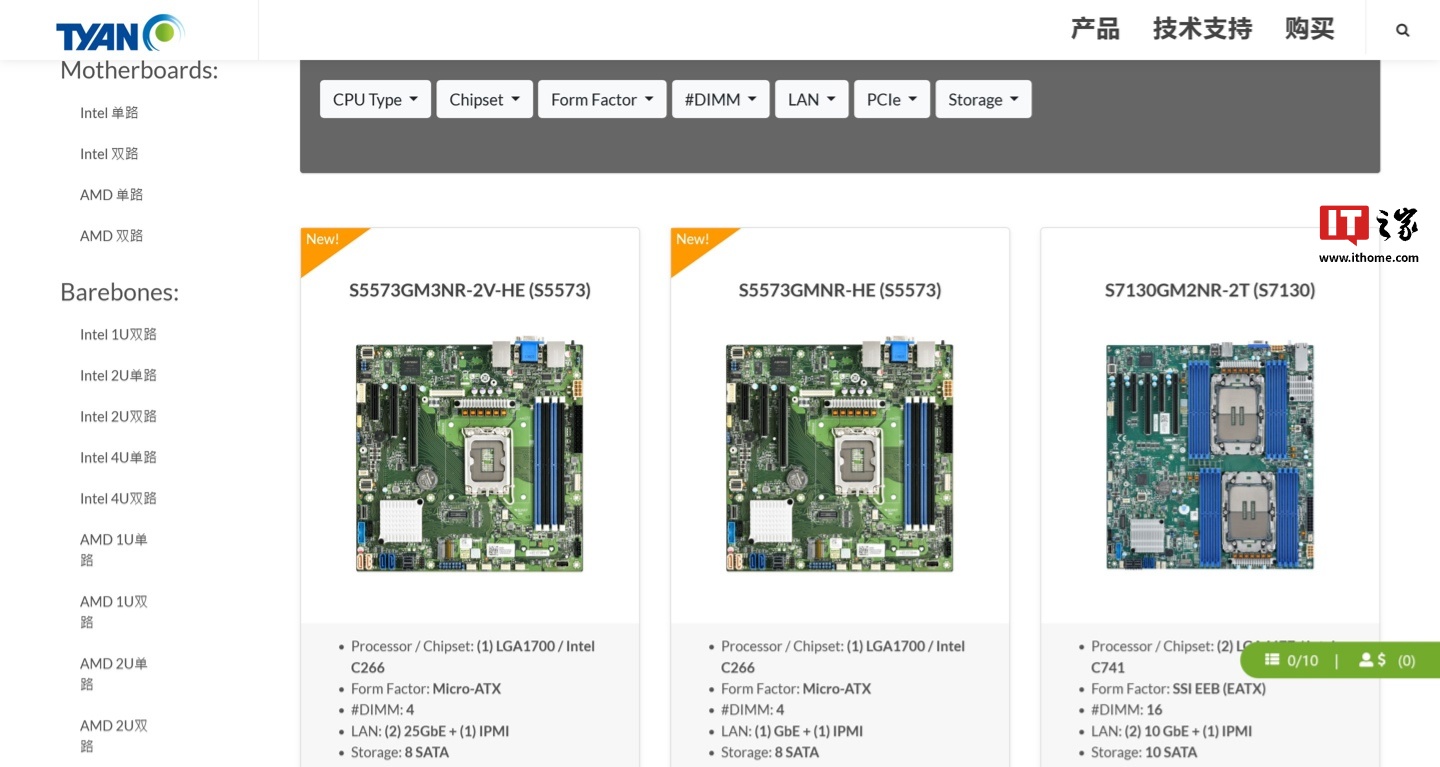The image size is (1440, 767).
Task: Click '#DIMM: 4' under S5573GM3NR-2V-HE
Action: tap(382, 710)
